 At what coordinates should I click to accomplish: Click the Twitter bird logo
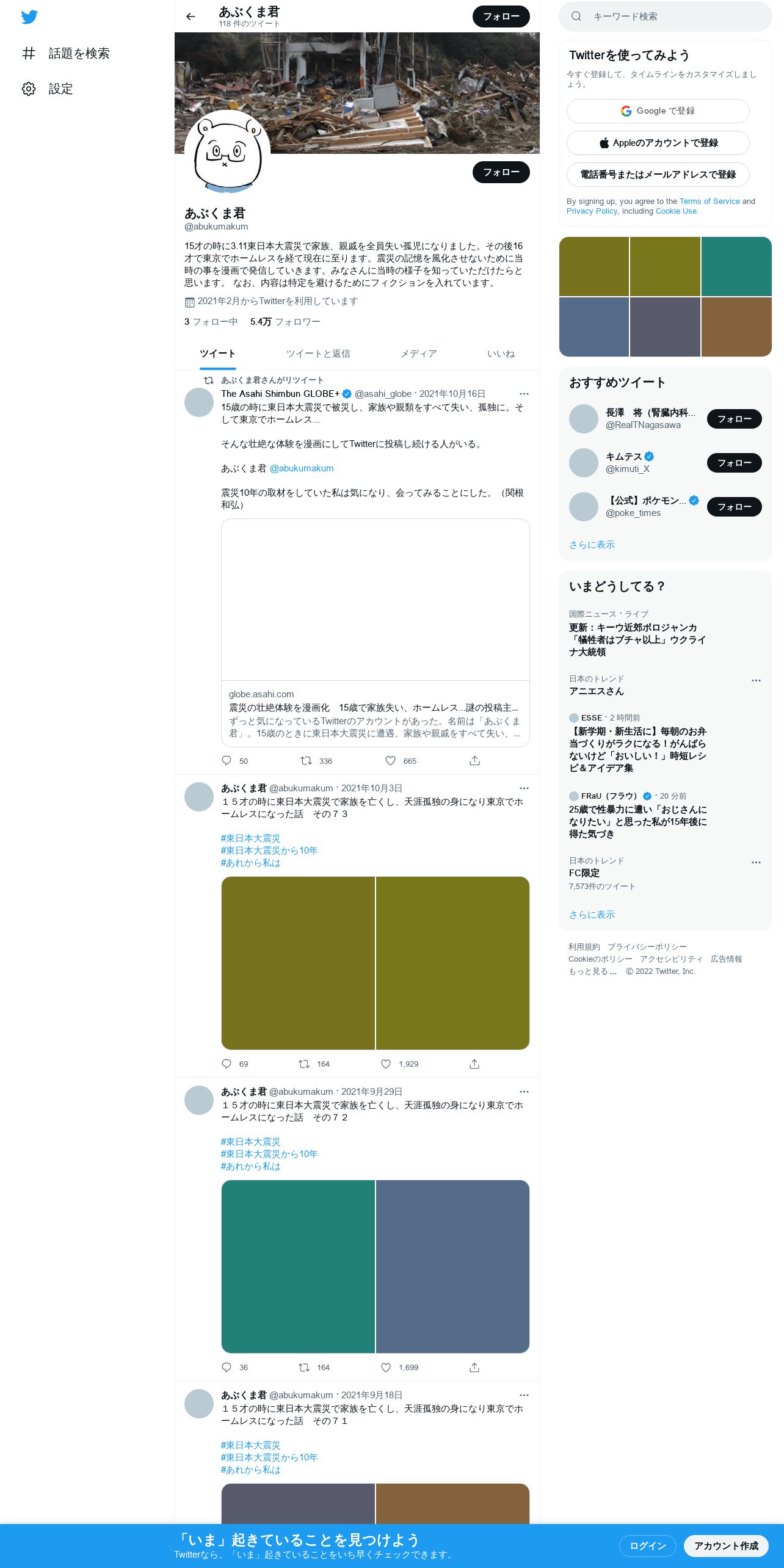pos(29,17)
